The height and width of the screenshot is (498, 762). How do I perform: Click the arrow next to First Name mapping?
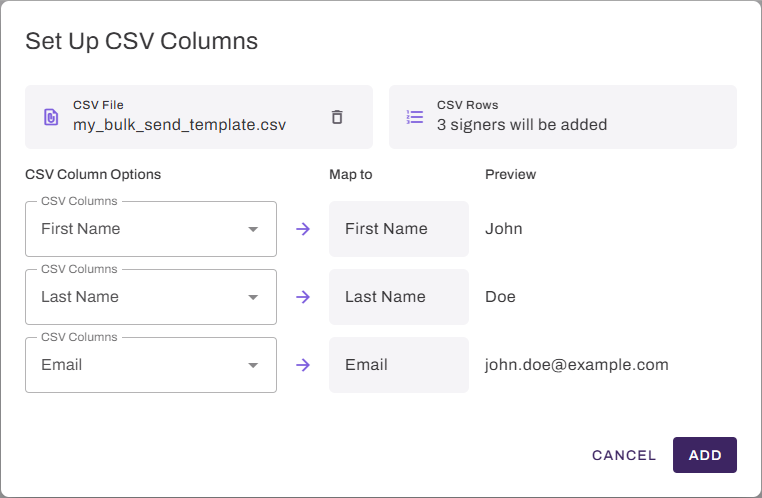tap(303, 229)
